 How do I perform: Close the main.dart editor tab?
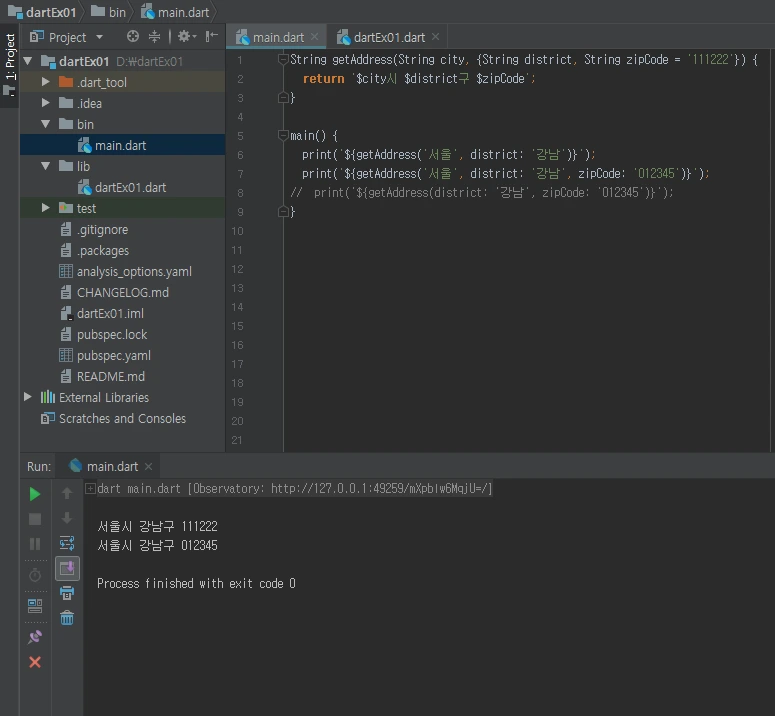point(314,37)
